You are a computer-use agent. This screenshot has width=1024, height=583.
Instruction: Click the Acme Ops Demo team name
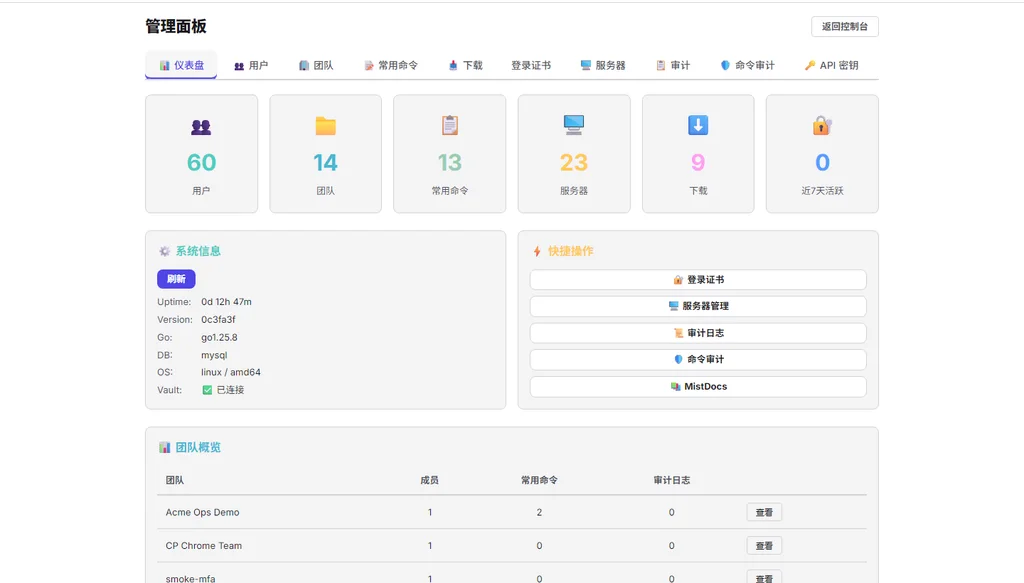[x=202, y=512]
